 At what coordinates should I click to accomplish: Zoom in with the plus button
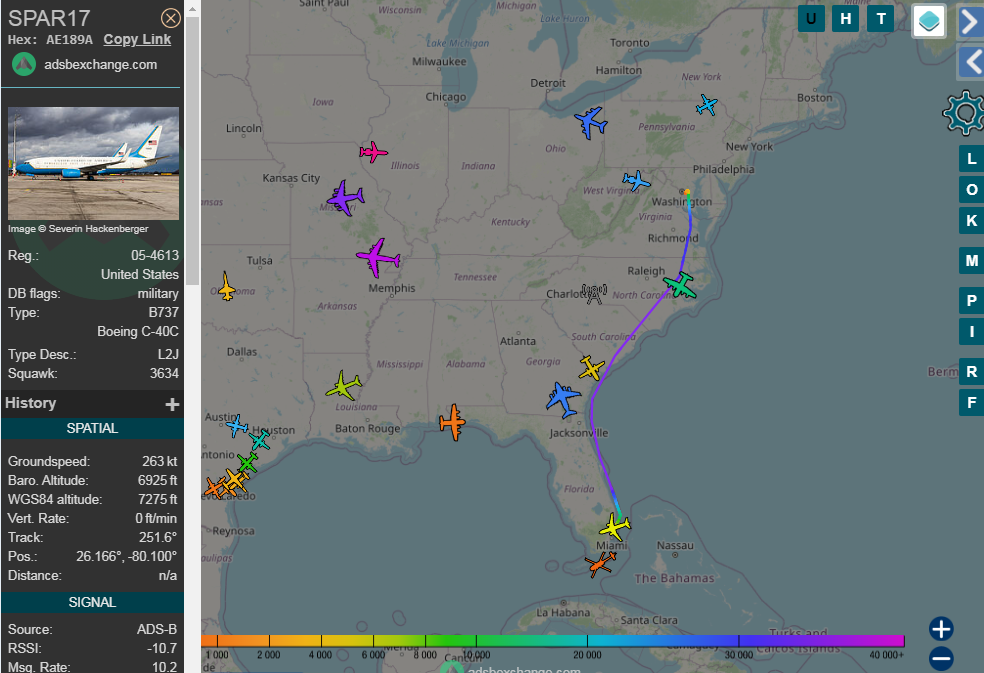point(941,628)
